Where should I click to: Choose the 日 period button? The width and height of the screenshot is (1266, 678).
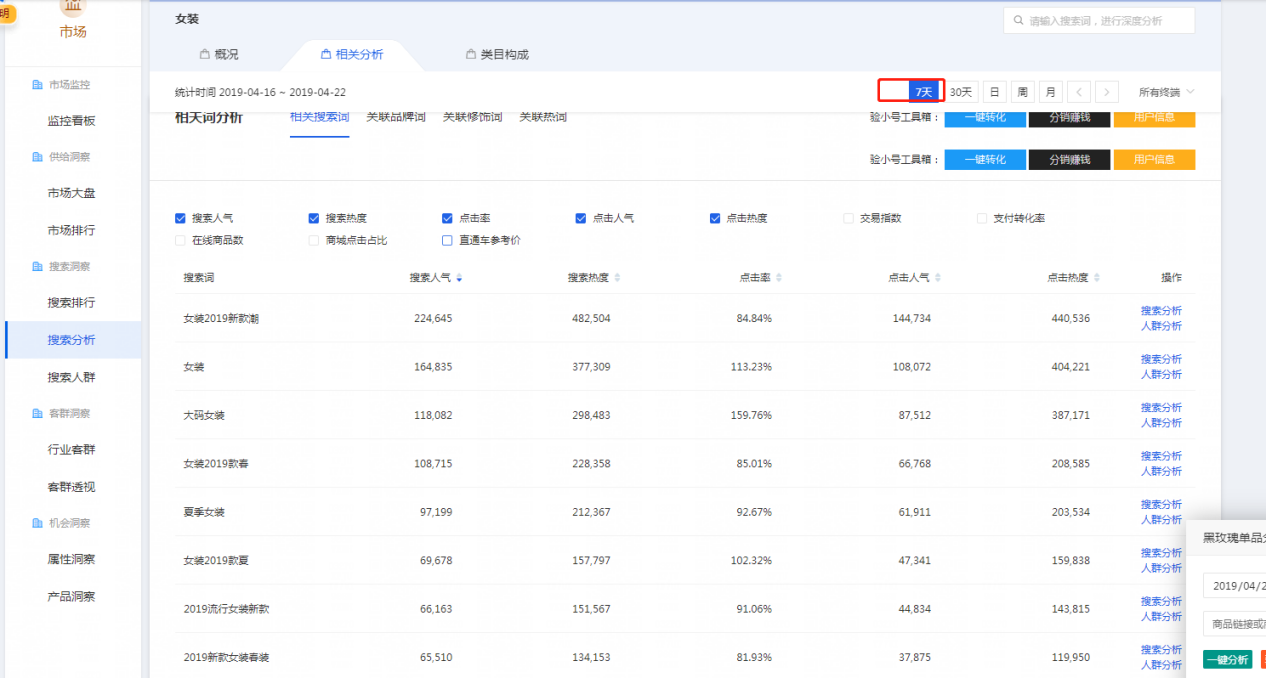[x=994, y=92]
